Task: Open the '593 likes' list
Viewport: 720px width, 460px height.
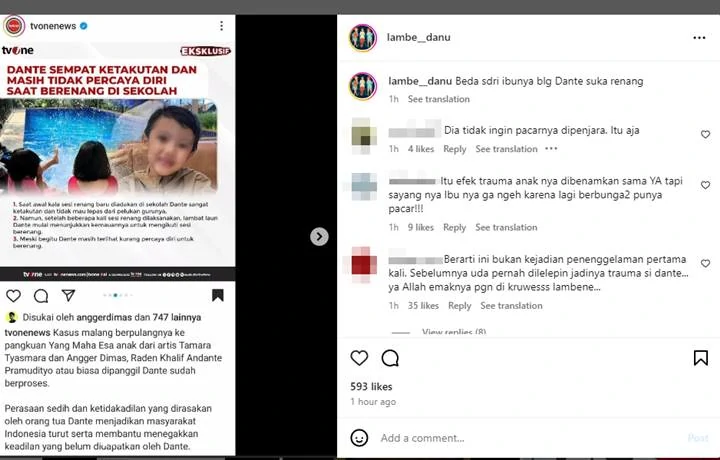Action: [x=371, y=387]
